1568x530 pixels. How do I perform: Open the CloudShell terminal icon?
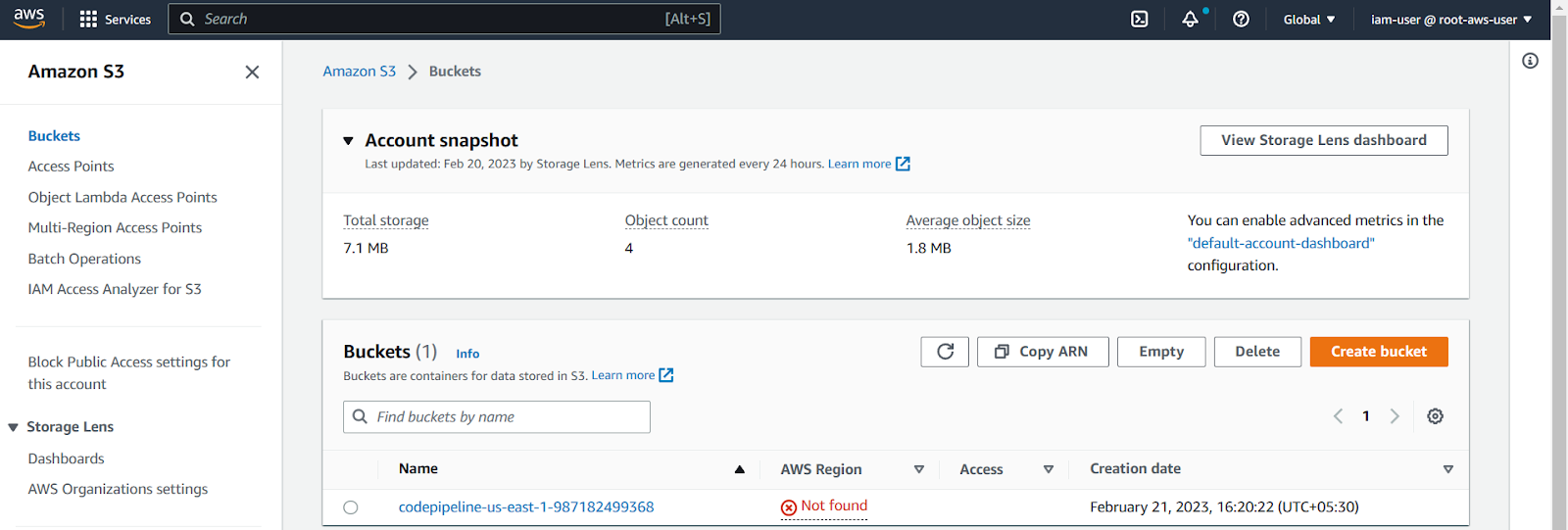click(x=1140, y=20)
